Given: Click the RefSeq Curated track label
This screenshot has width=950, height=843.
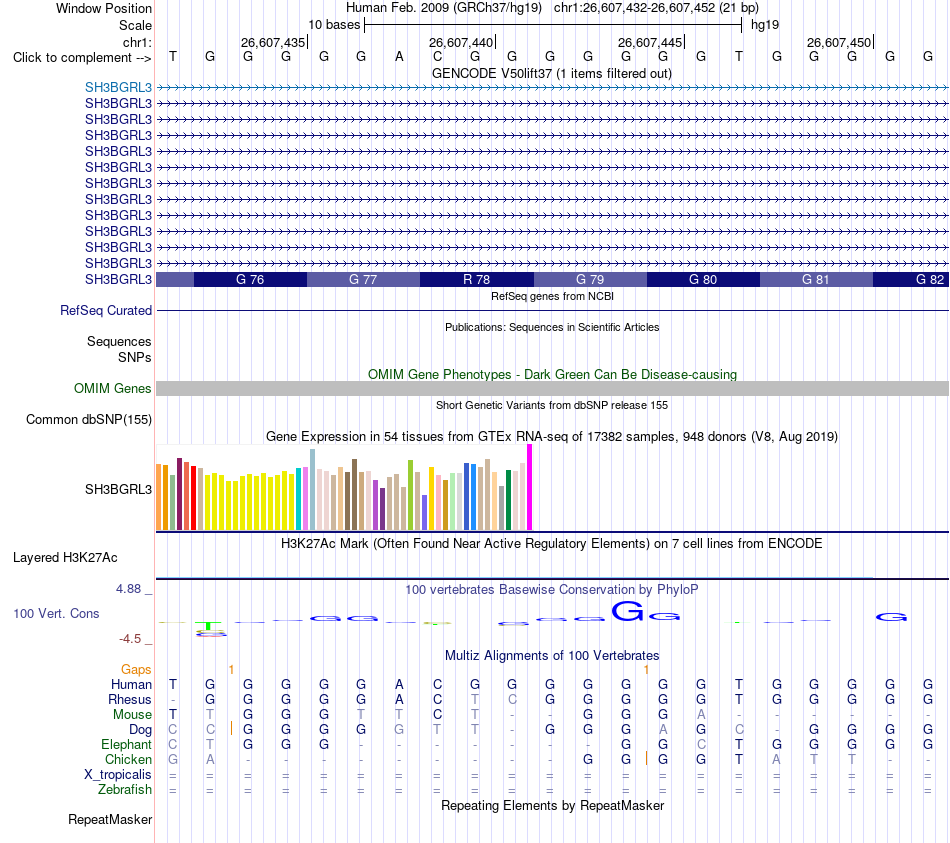Looking at the screenshot, I should [x=105, y=310].
